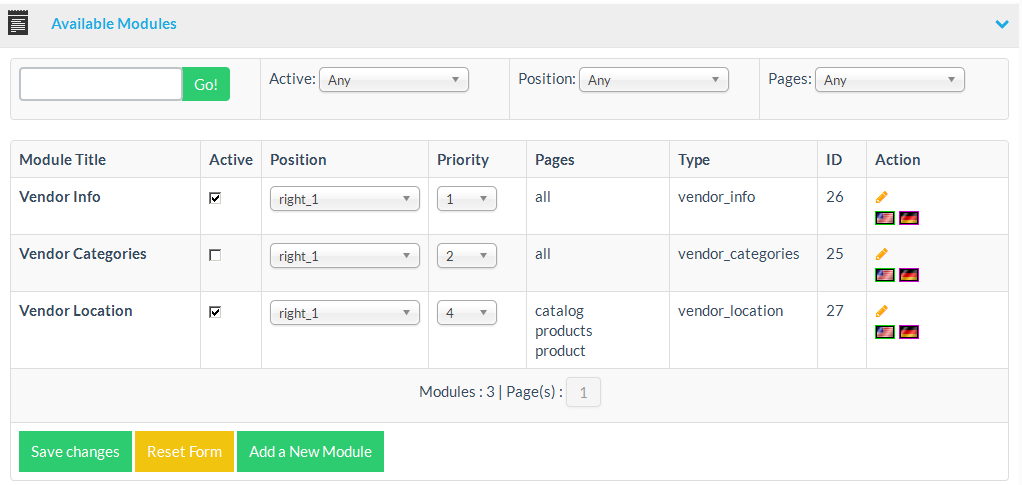Click the German flag icon for Vendor Categories
The image size is (1022, 485).
(908, 275)
